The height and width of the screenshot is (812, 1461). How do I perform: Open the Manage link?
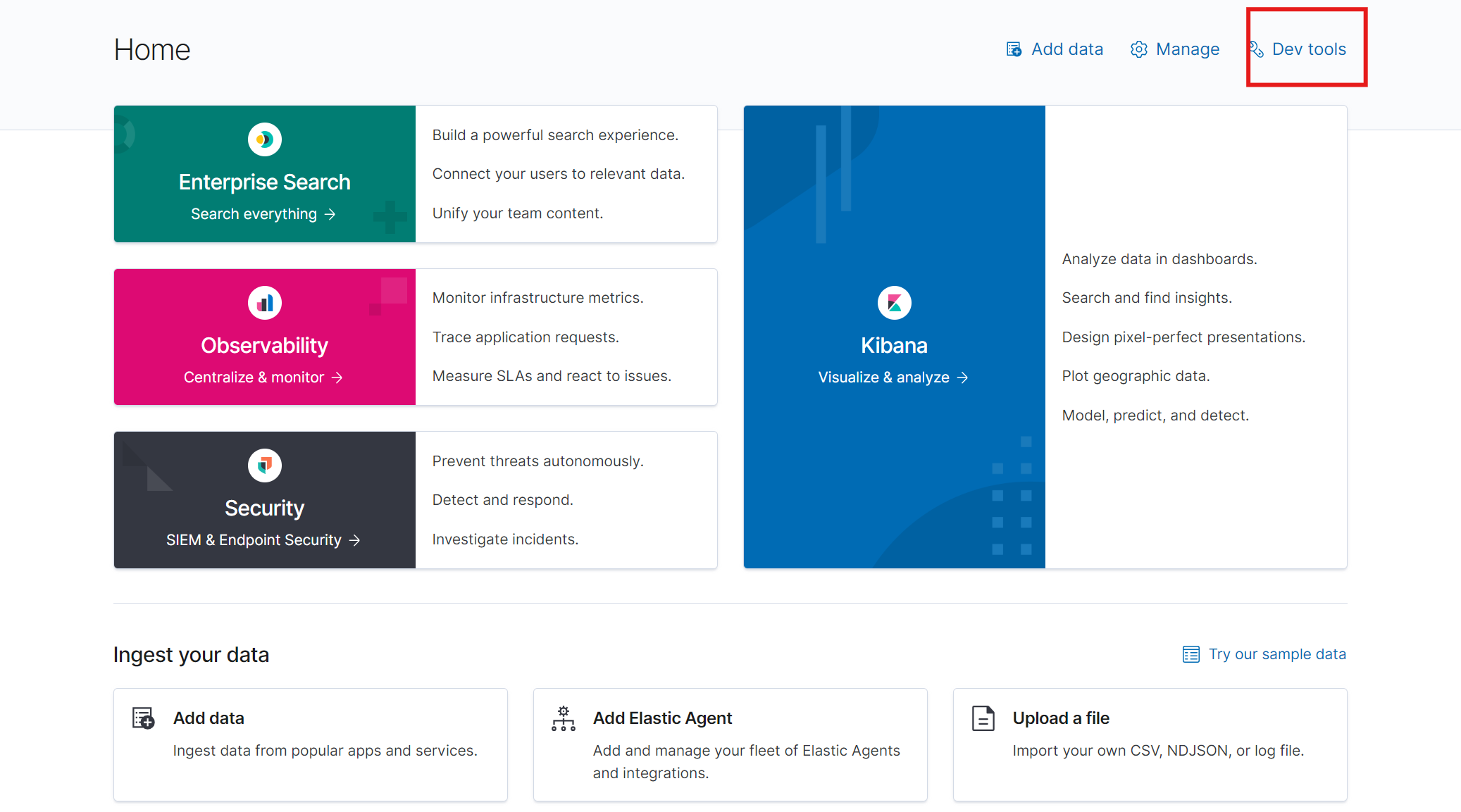1188,49
